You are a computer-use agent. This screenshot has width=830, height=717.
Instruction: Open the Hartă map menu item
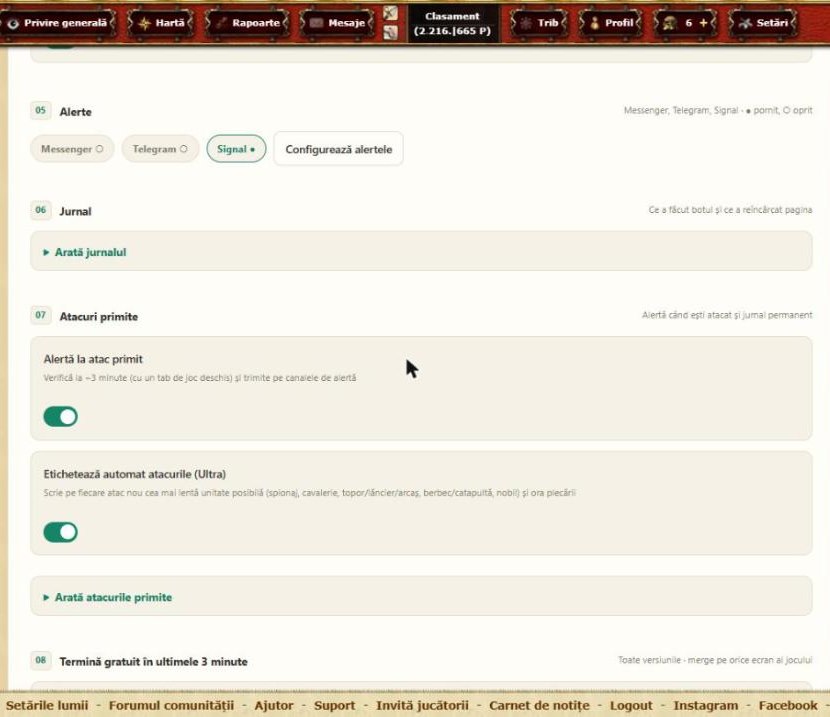[x=161, y=23]
